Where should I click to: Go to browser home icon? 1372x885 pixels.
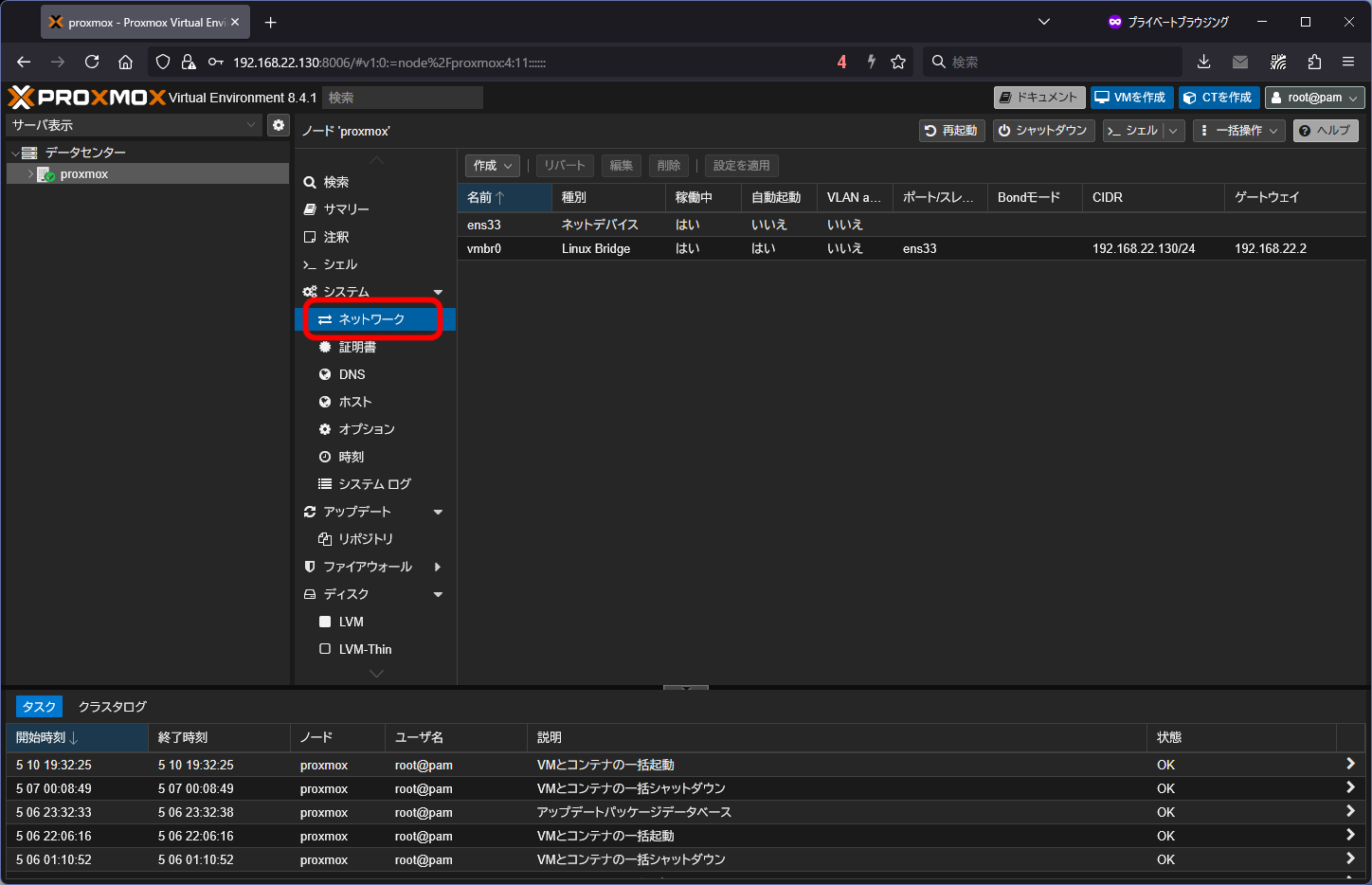pos(125,62)
